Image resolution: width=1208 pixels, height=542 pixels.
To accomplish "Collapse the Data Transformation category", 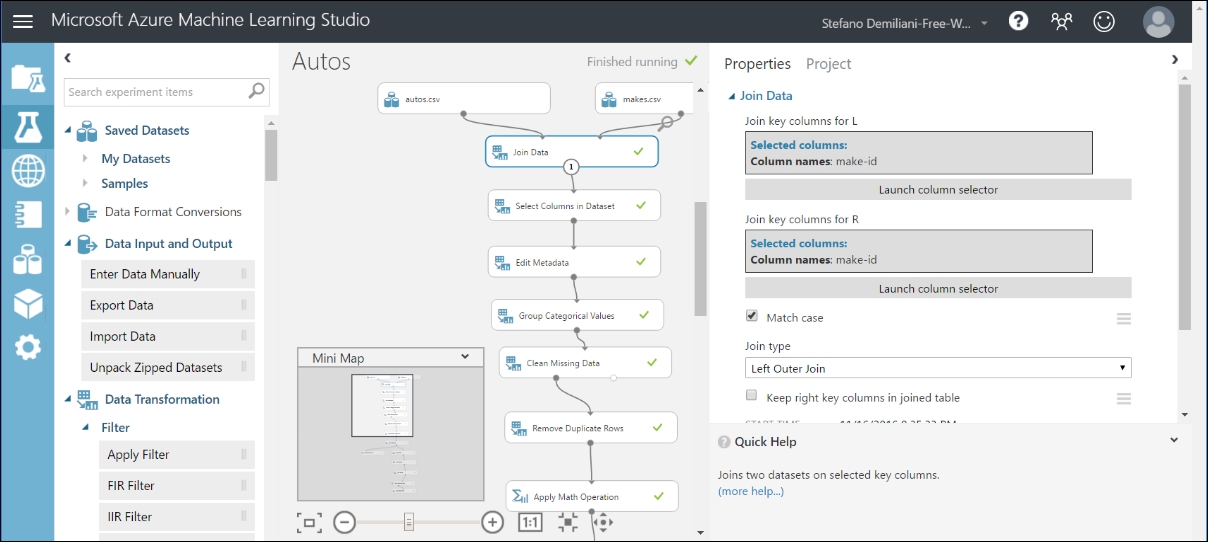I will [68, 399].
